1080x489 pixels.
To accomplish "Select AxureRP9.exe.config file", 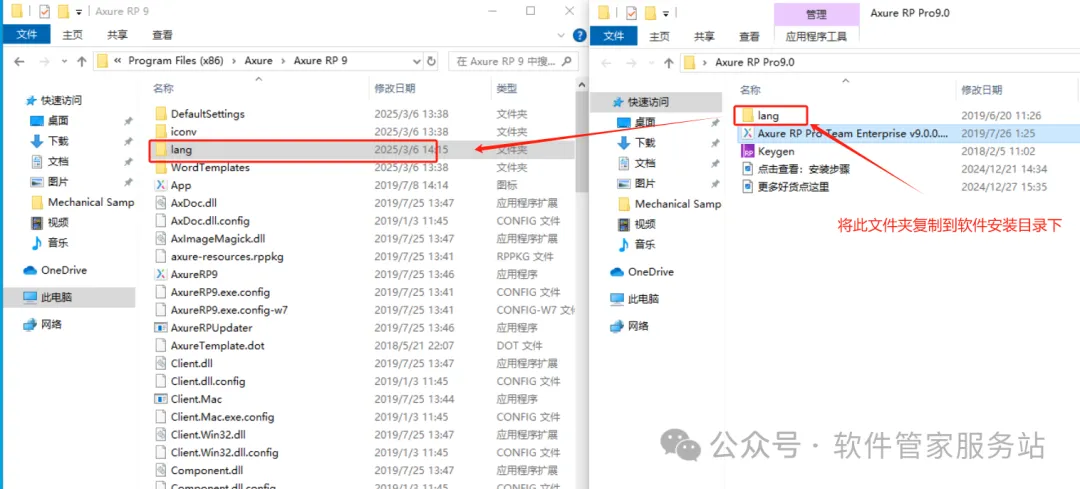I will [220, 292].
